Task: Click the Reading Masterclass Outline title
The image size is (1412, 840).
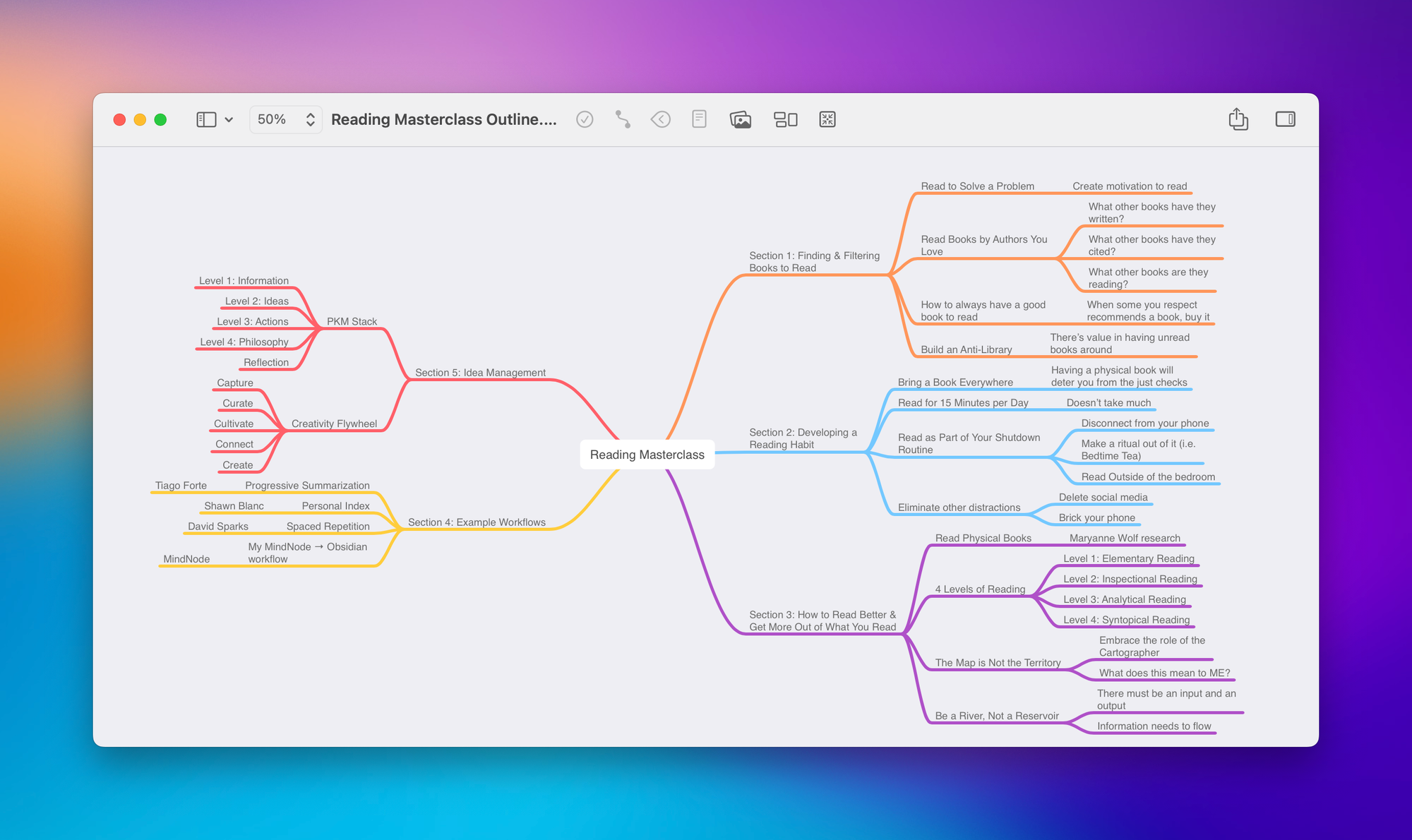Action: click(x=443, y=119)
